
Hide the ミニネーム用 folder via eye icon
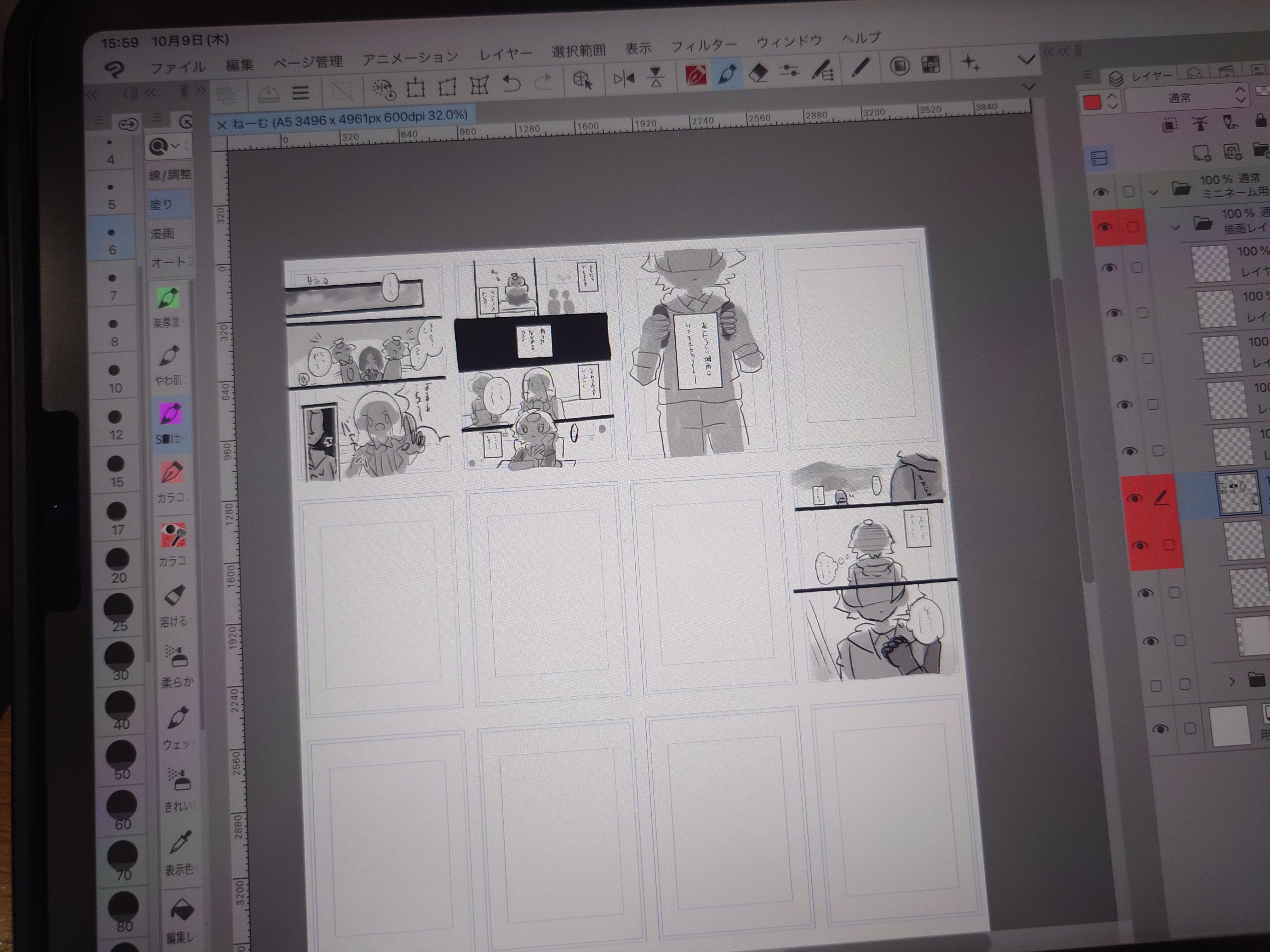1100,192
